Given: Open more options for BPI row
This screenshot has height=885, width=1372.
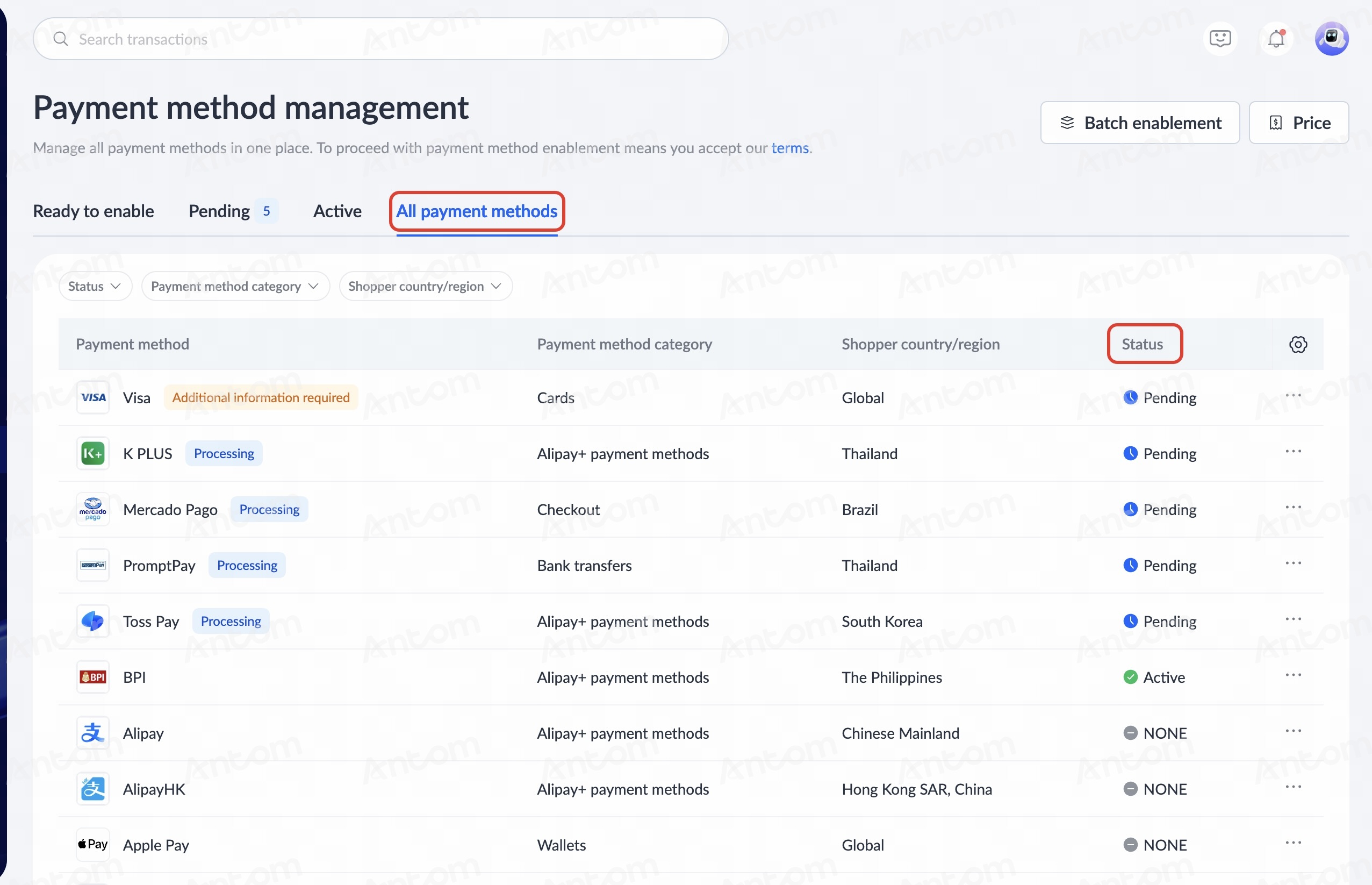Looking at the screenshot, I should point(1294,675).
